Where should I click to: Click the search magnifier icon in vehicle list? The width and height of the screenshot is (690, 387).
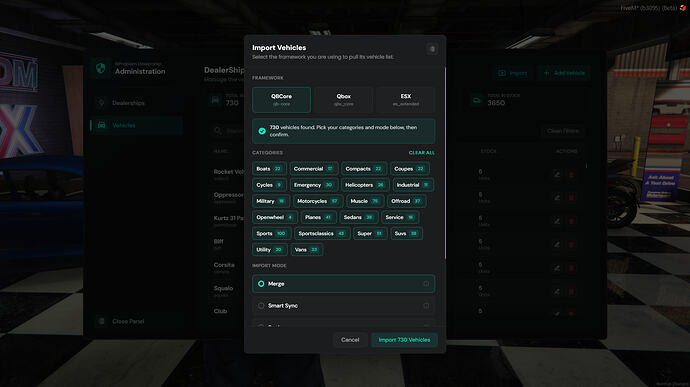(218, 131)
